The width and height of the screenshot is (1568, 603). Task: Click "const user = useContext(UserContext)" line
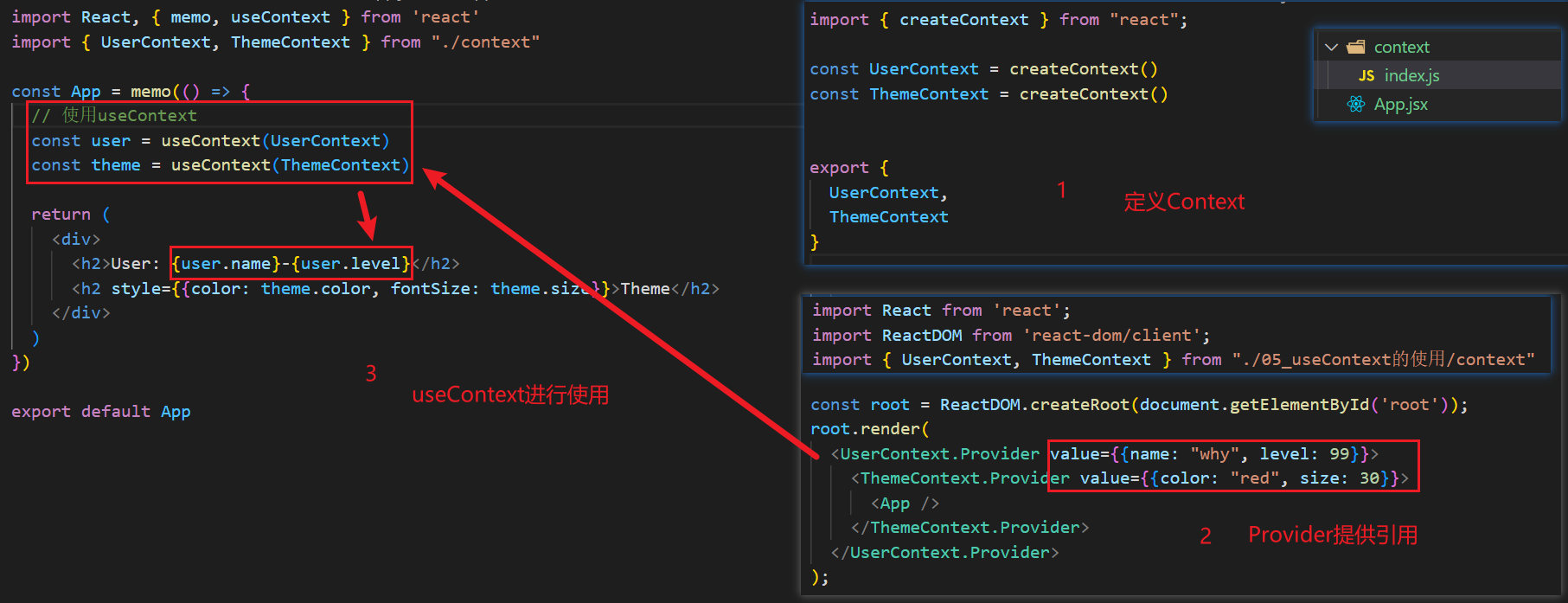pyautogui.click(x=210, y=141)
